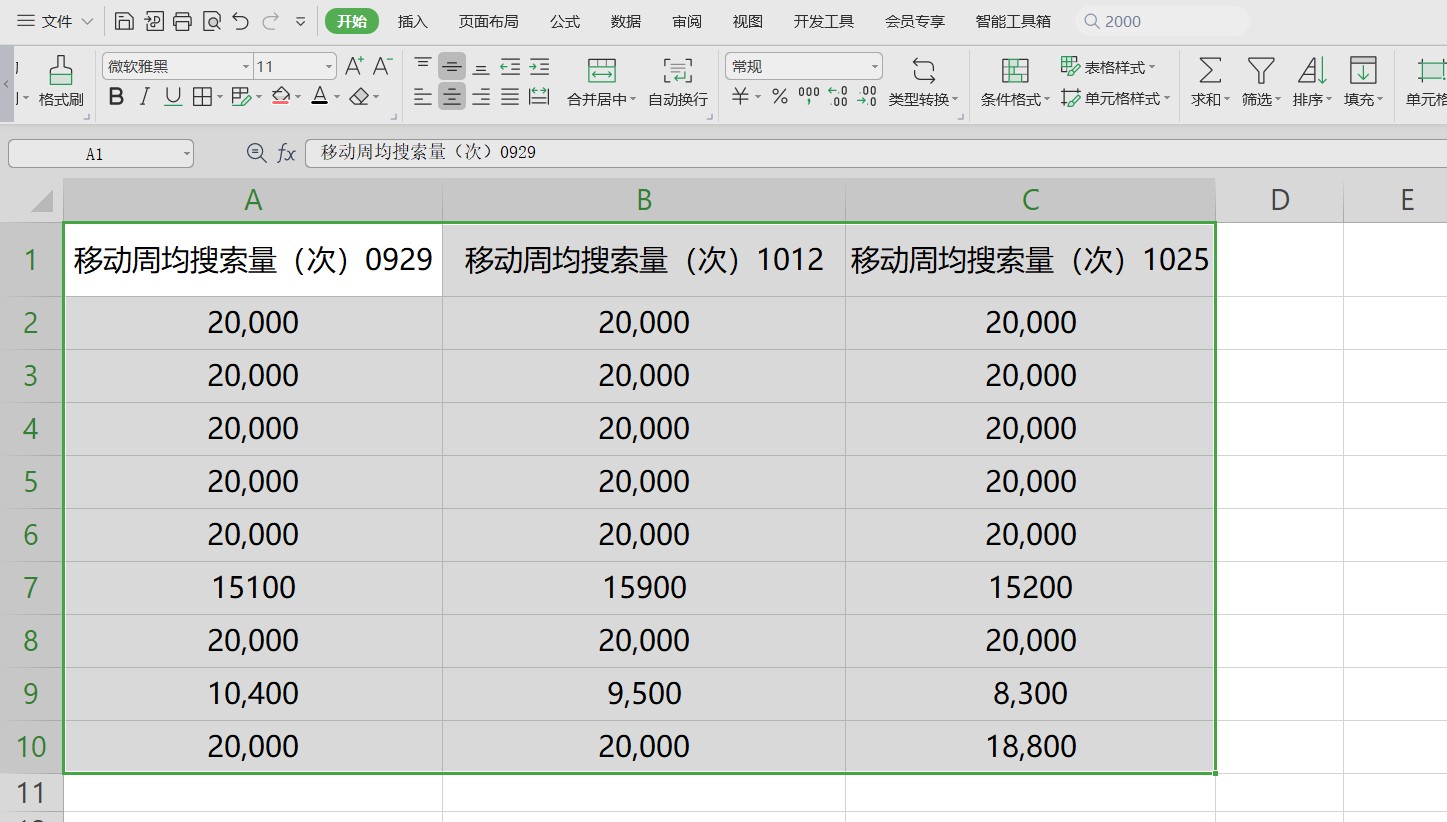This screenshot has width=1447, height=822.
Task: Open the Name Box dropdown arrow
Action: (x=186, y=154)
